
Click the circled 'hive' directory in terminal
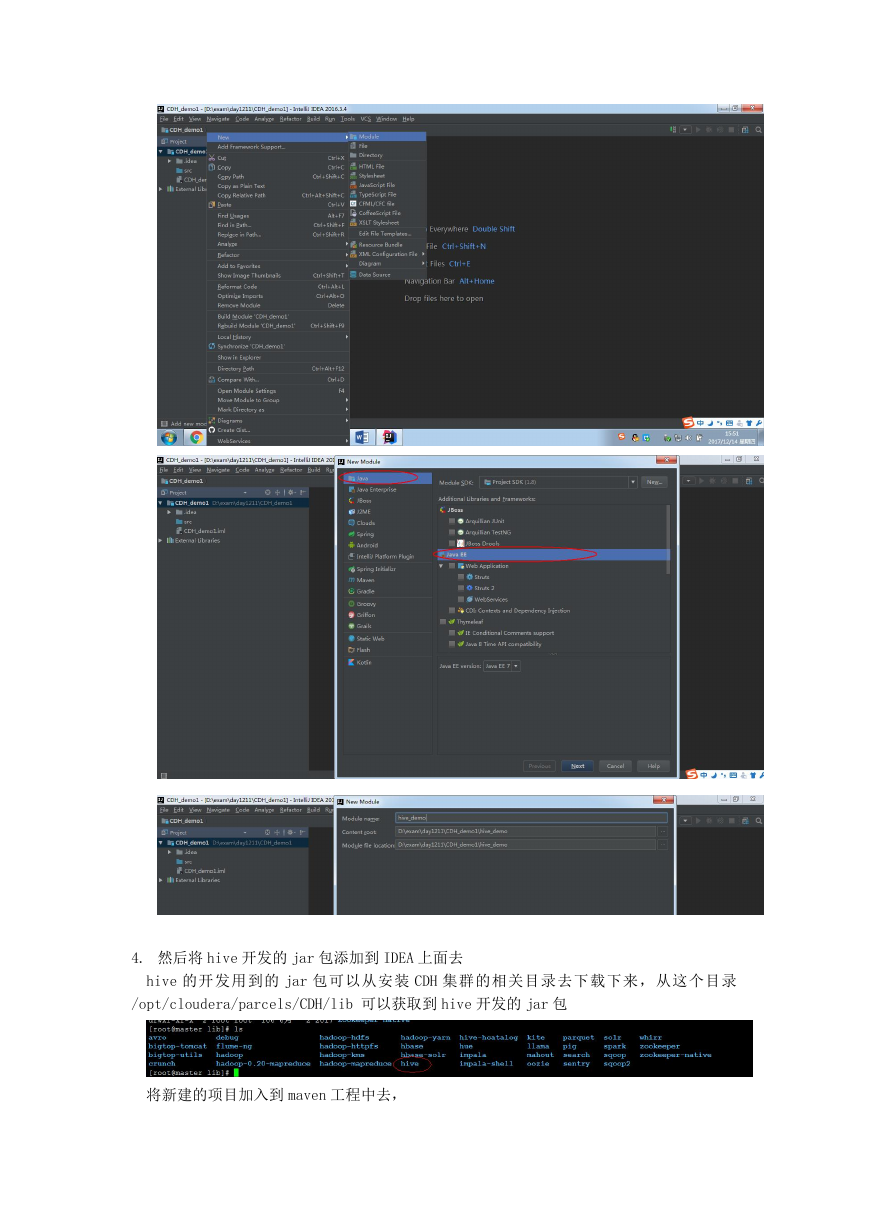(410, 1064)
